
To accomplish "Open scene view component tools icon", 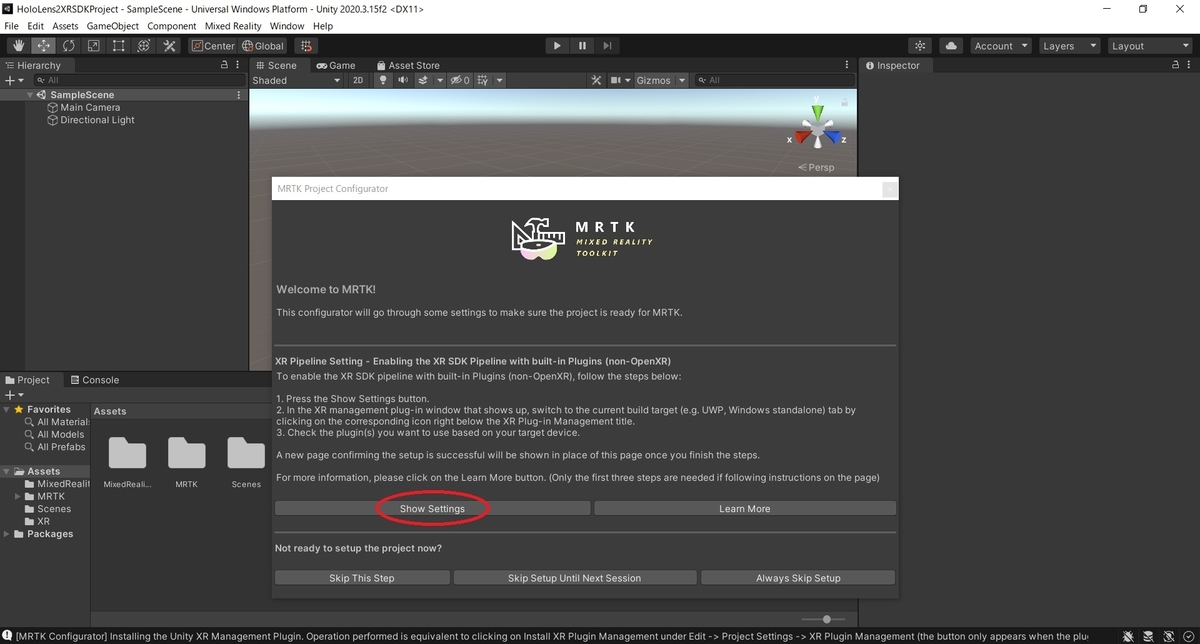I will [x=596, y=80].
